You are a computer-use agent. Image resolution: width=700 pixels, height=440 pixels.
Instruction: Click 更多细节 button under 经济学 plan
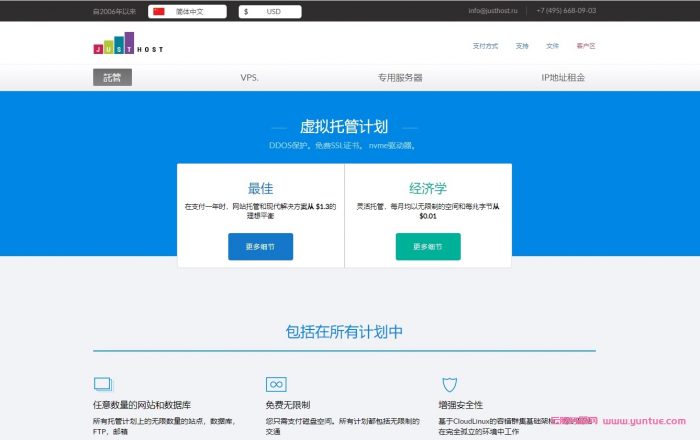[428, 247]
